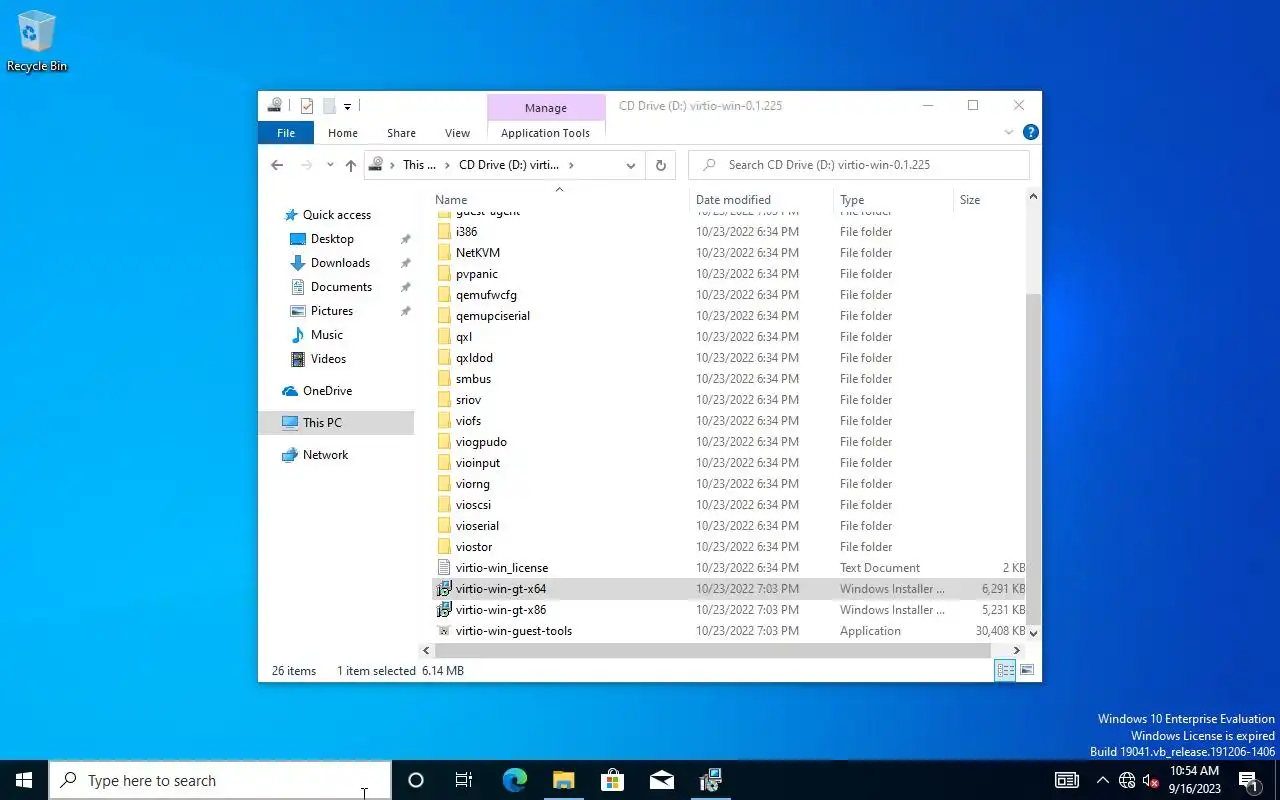Select the qxldod folder icon
Viewport: 1280px width, 800px height.
(x=445, y=358)
